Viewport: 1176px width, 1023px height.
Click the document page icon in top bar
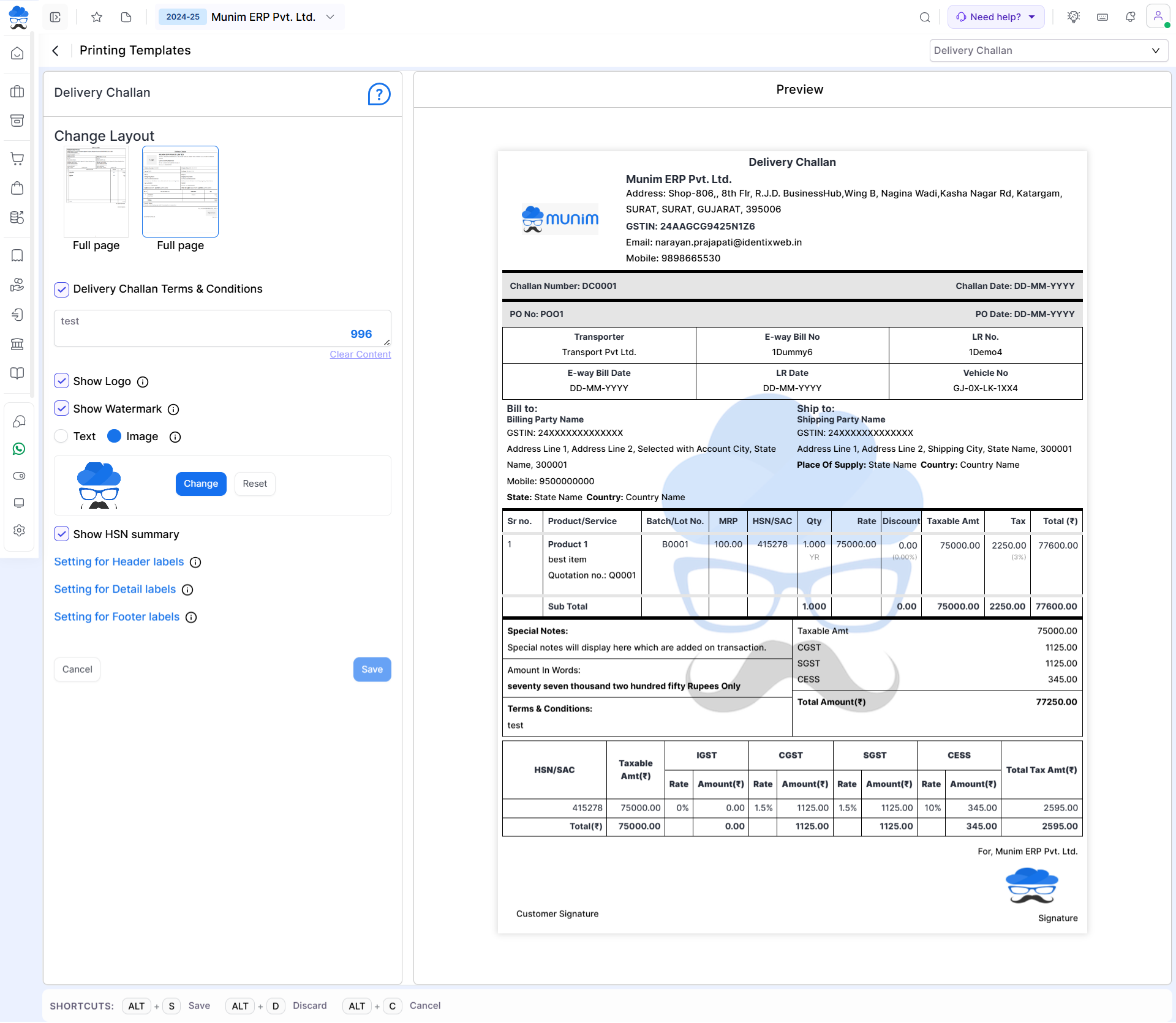click(x=126, y=17)
